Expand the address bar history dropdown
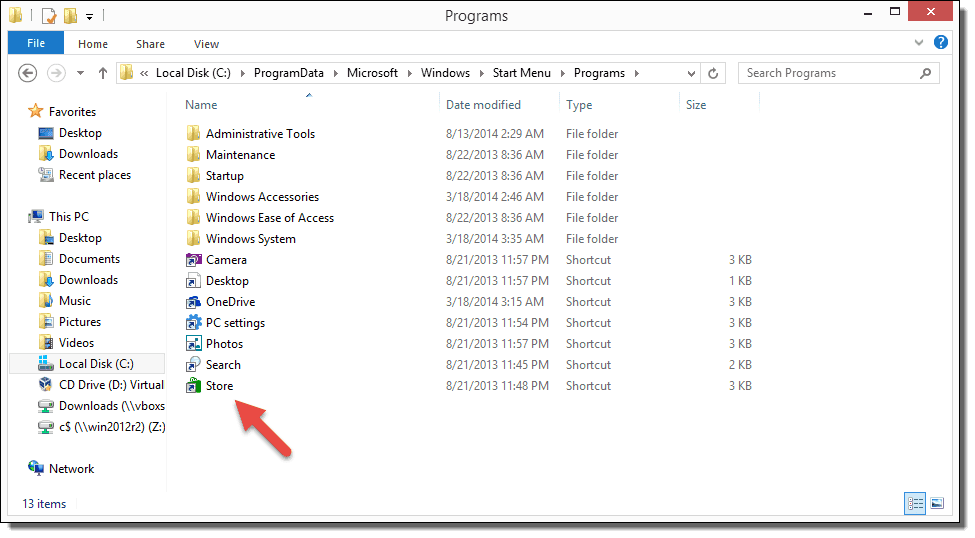This screenshot has width=975, height=538. point(691,73)
